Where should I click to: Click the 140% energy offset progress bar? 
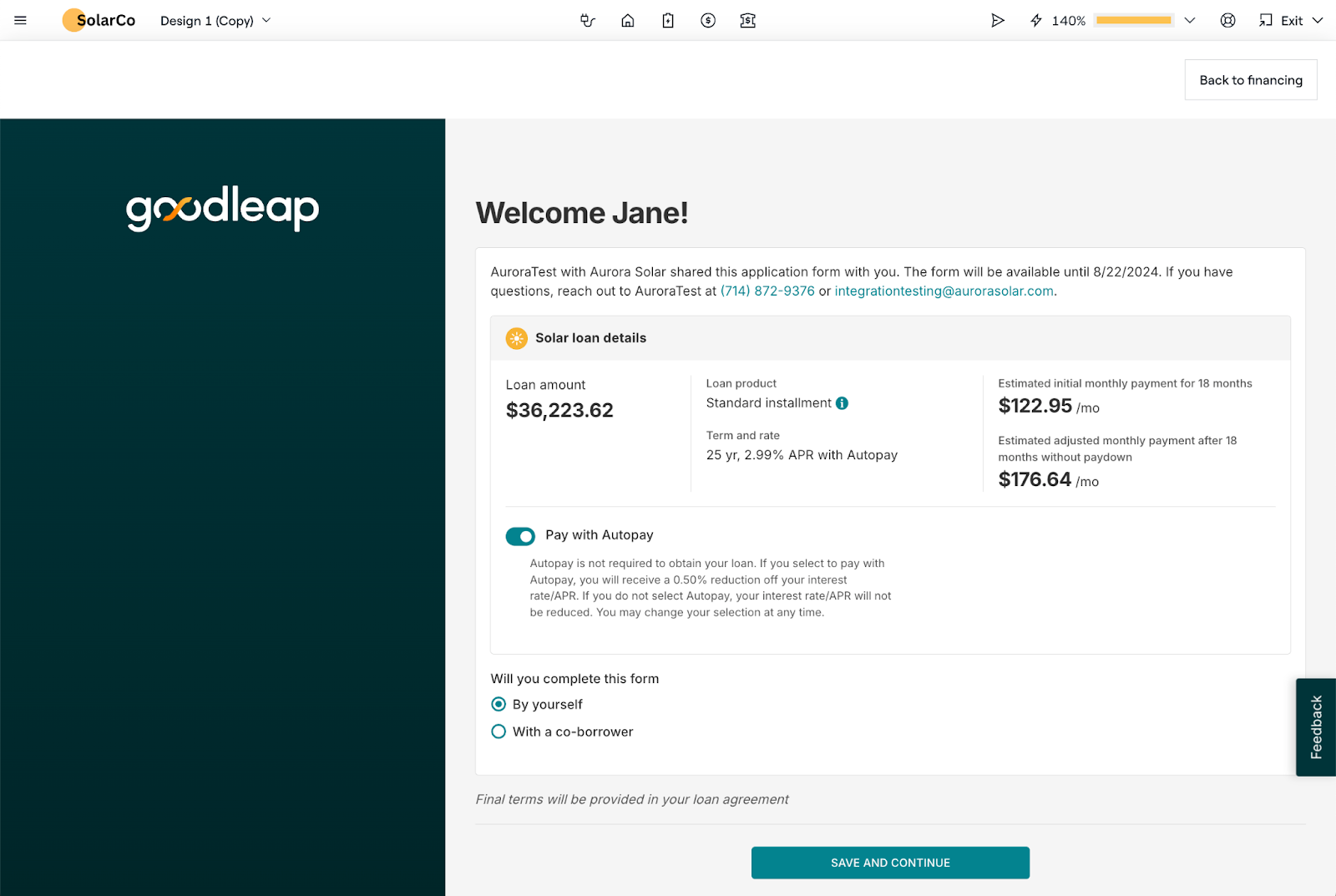[x=1133, y=20]
